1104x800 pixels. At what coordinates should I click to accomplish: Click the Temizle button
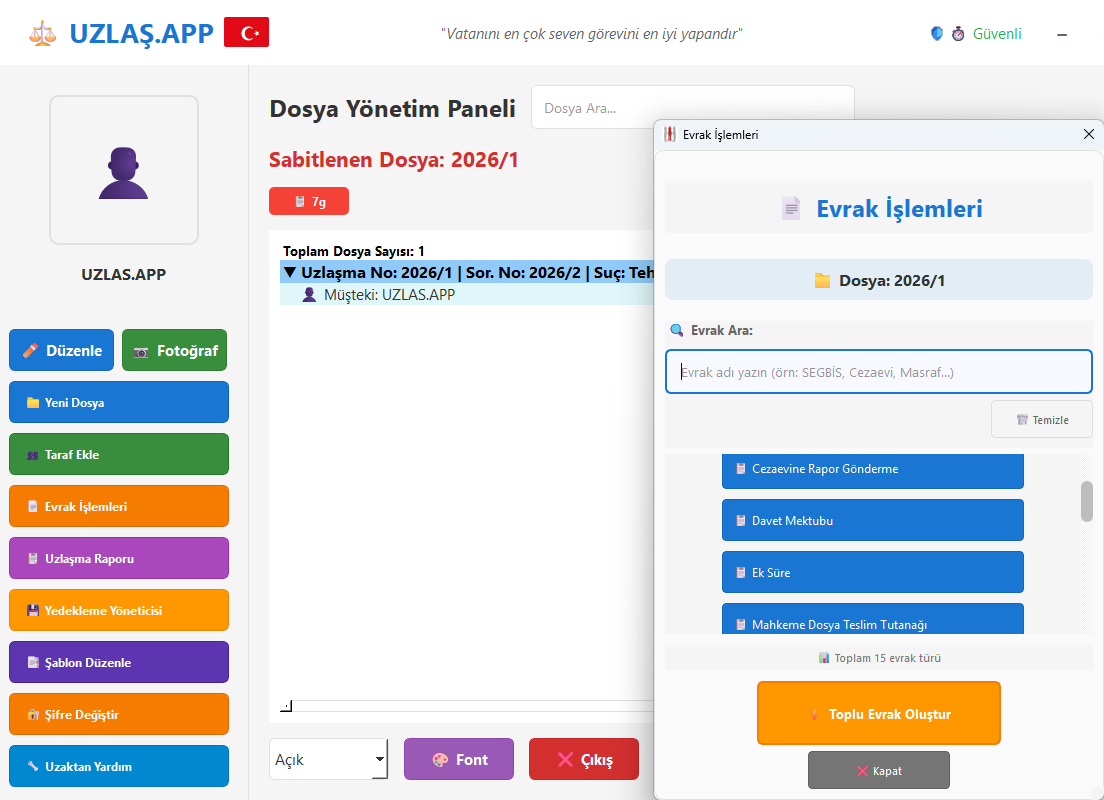[1041, 420]
